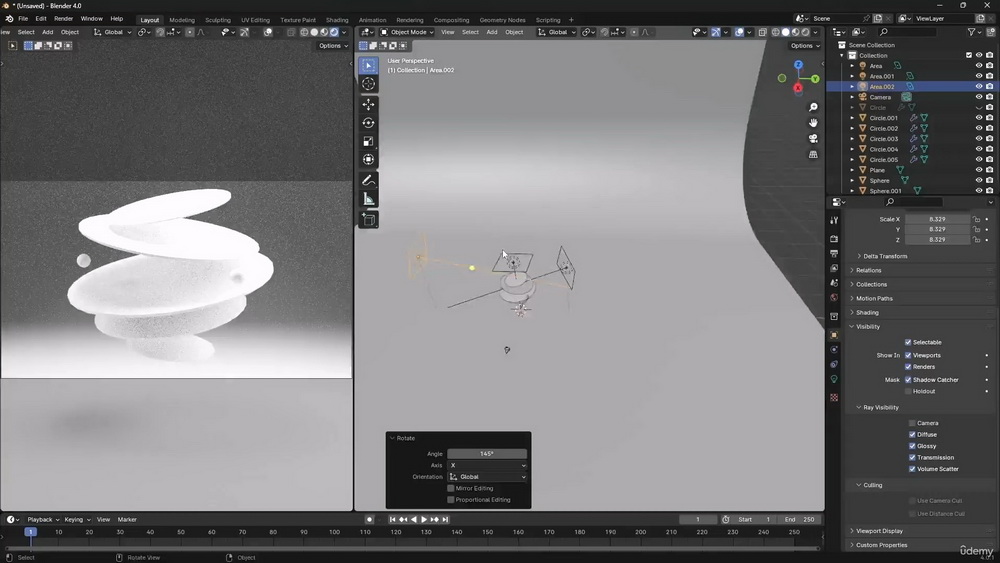1000x563 pixels.
Task: Toggle Glossy ray visibility checkbox
Action: 912,446
